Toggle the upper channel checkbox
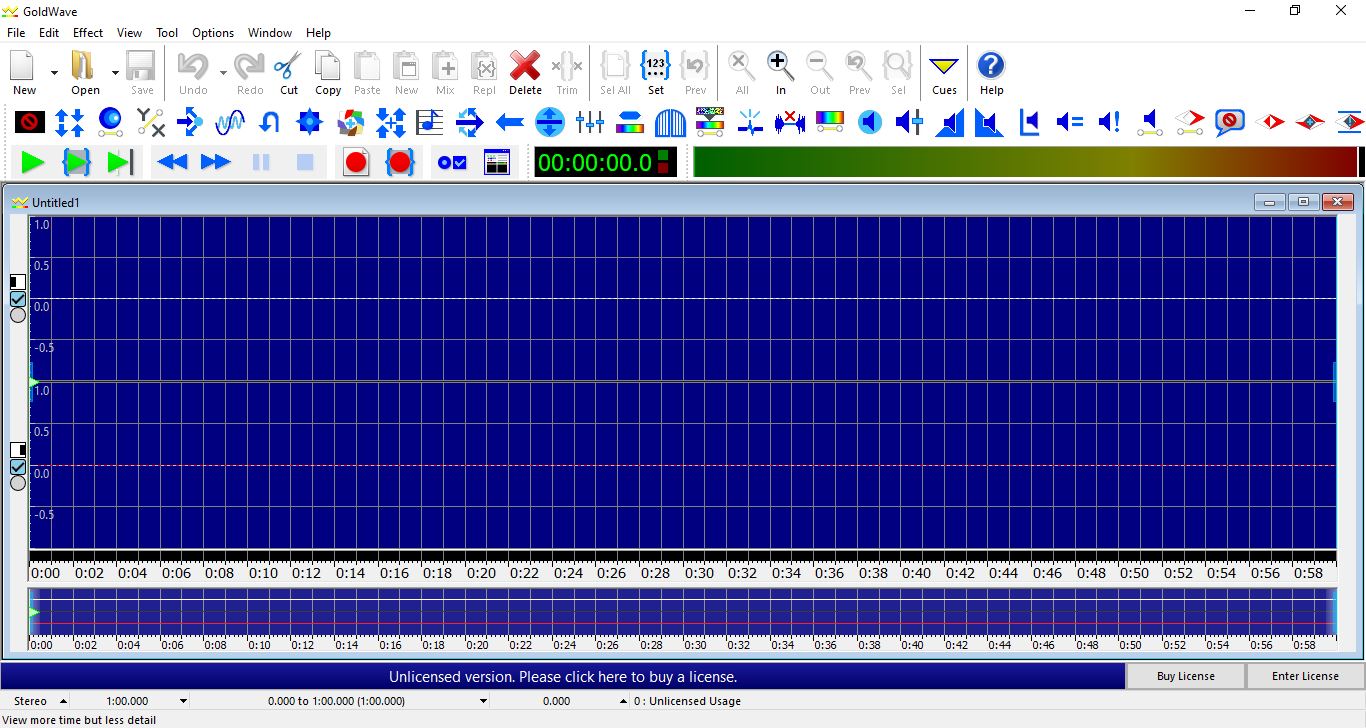Screen dimensions: 1366x728 [18, 299]
